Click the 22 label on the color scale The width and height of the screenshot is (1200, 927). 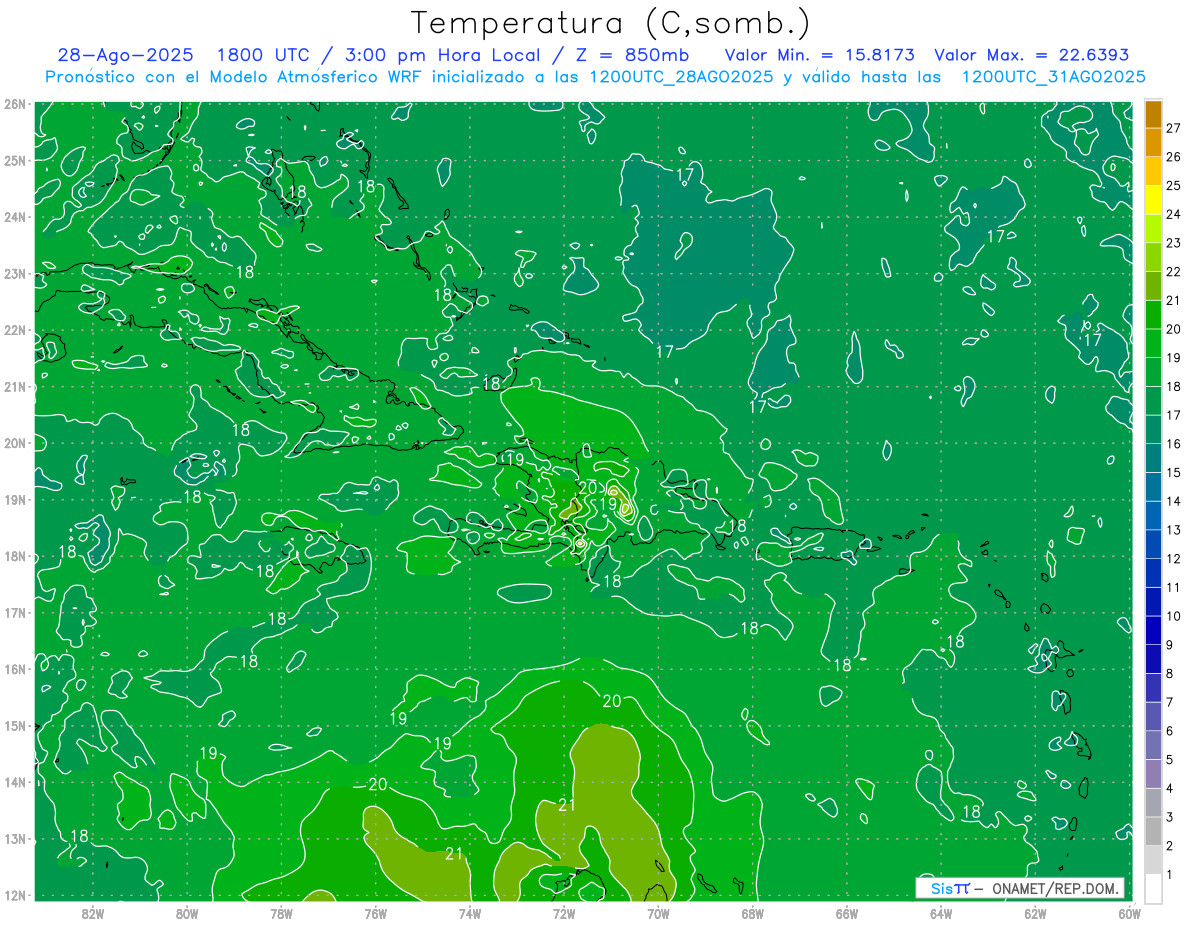(x=1174, y=271)
